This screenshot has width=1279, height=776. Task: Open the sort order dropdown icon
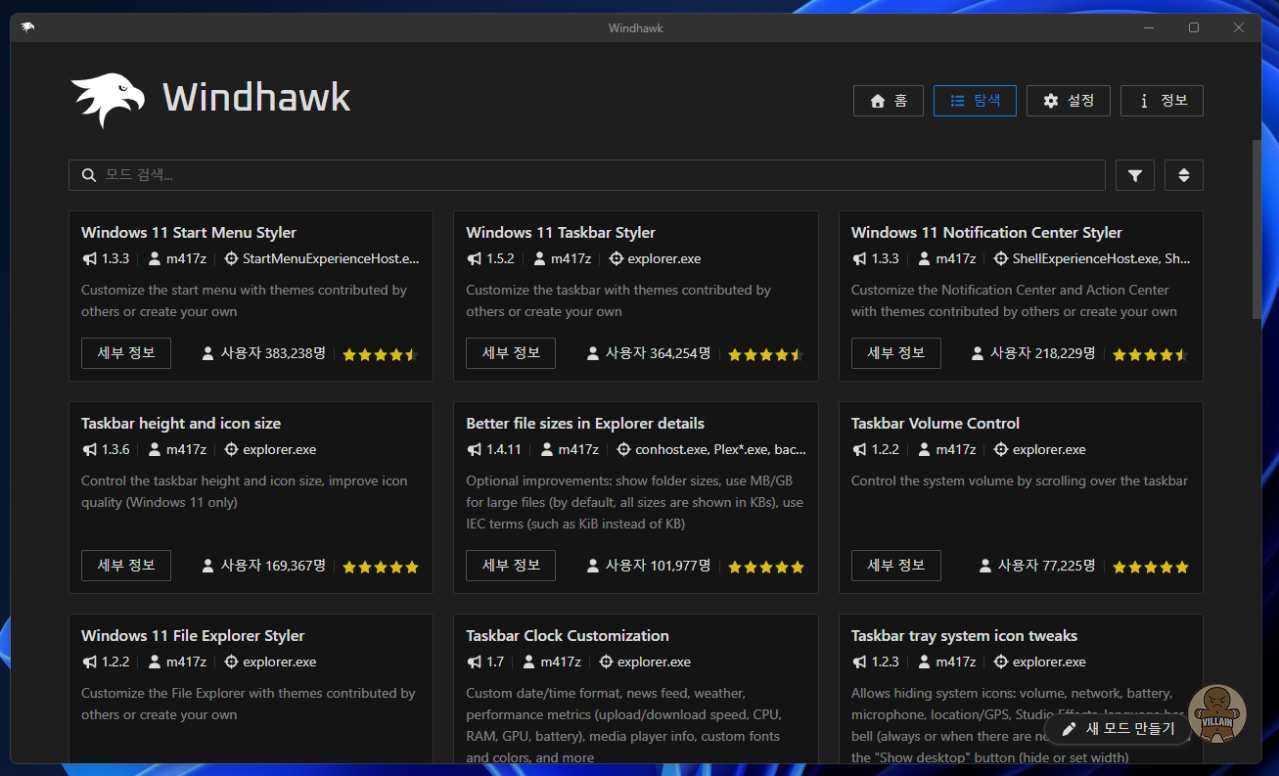click(x=1183, y=175)
